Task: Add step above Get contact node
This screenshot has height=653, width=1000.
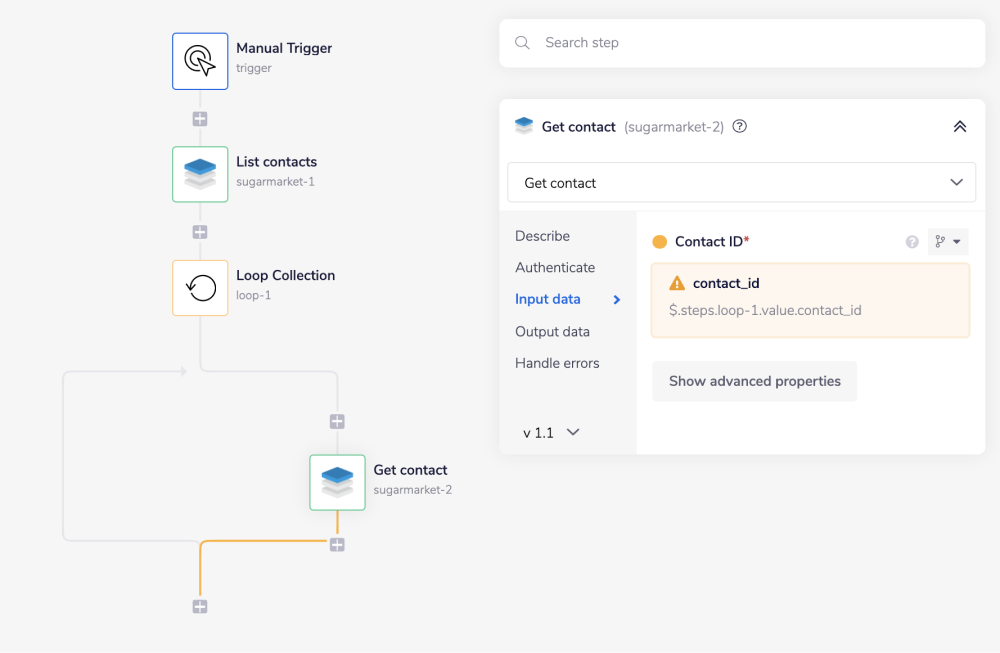Action: coord(337,422)
